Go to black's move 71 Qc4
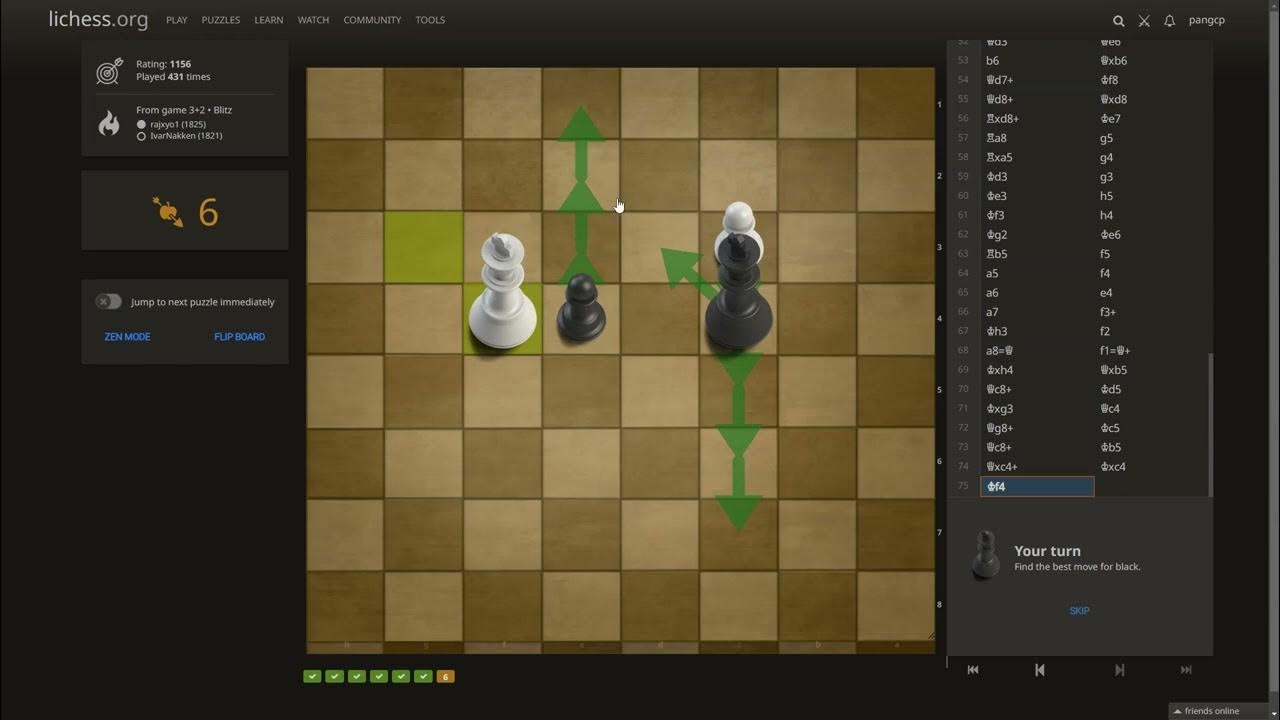Viewport: 1280px width, 720px height. pos(1150,409)
